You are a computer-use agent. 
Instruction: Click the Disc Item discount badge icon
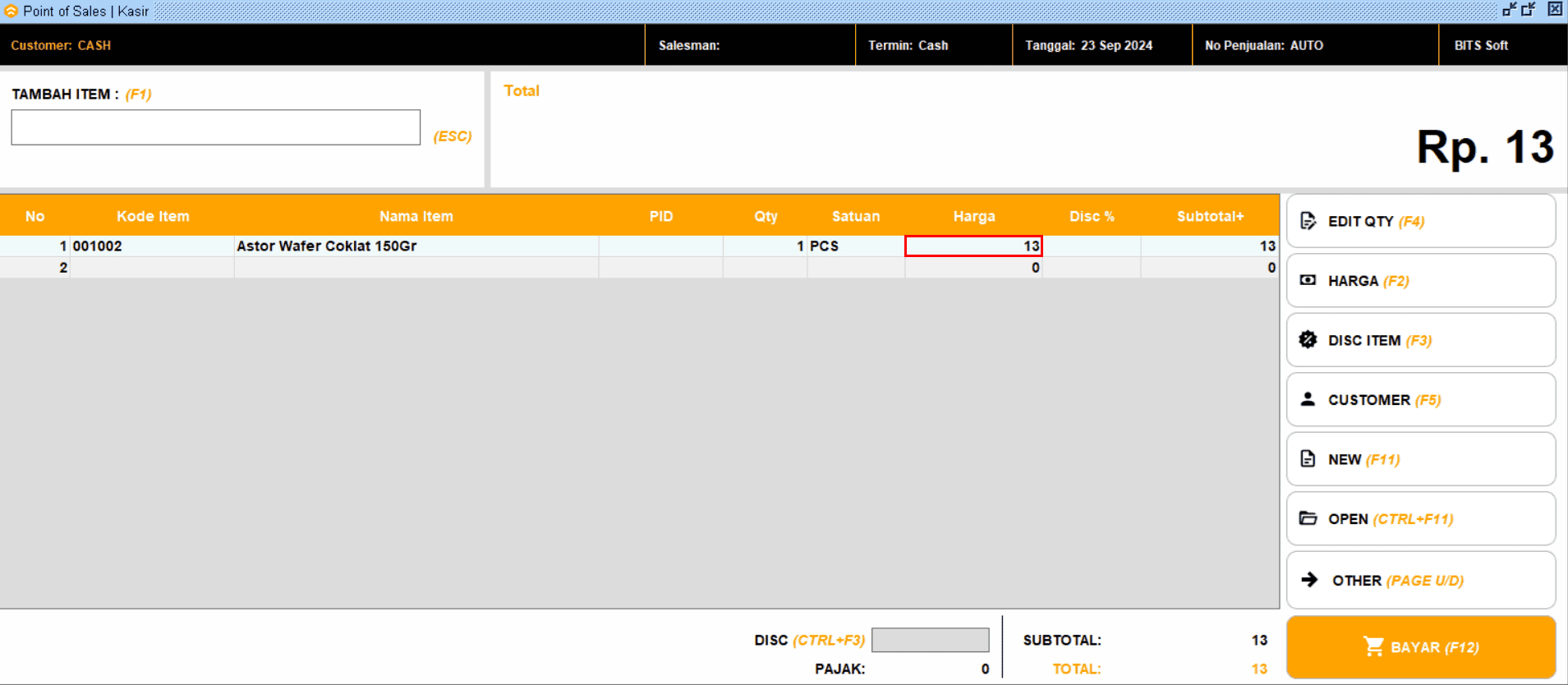(x=1308, y=340)
